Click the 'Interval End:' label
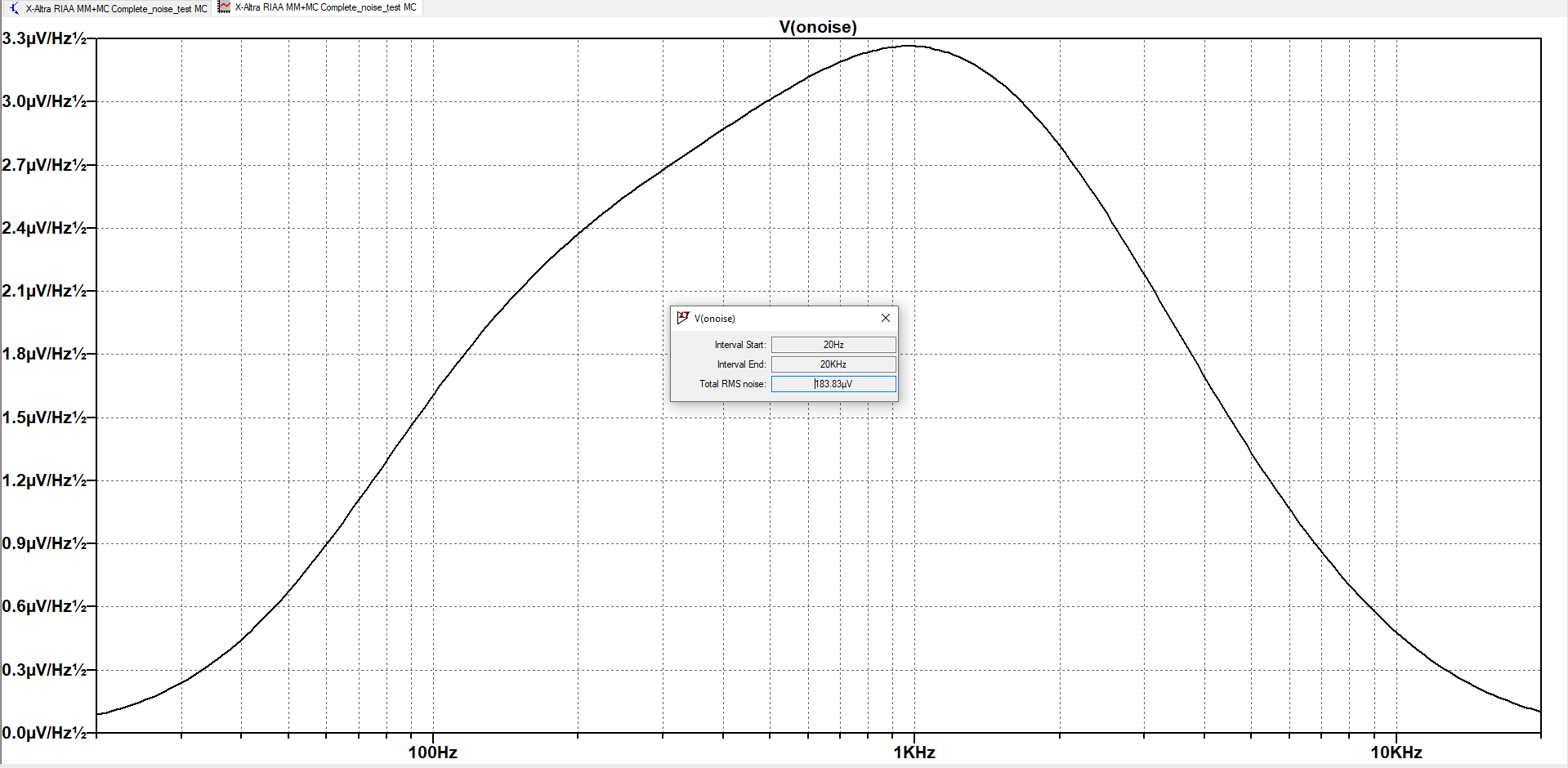Image resolution: width=1568 pixels, height=768 pixels. (x=742, y=364)
